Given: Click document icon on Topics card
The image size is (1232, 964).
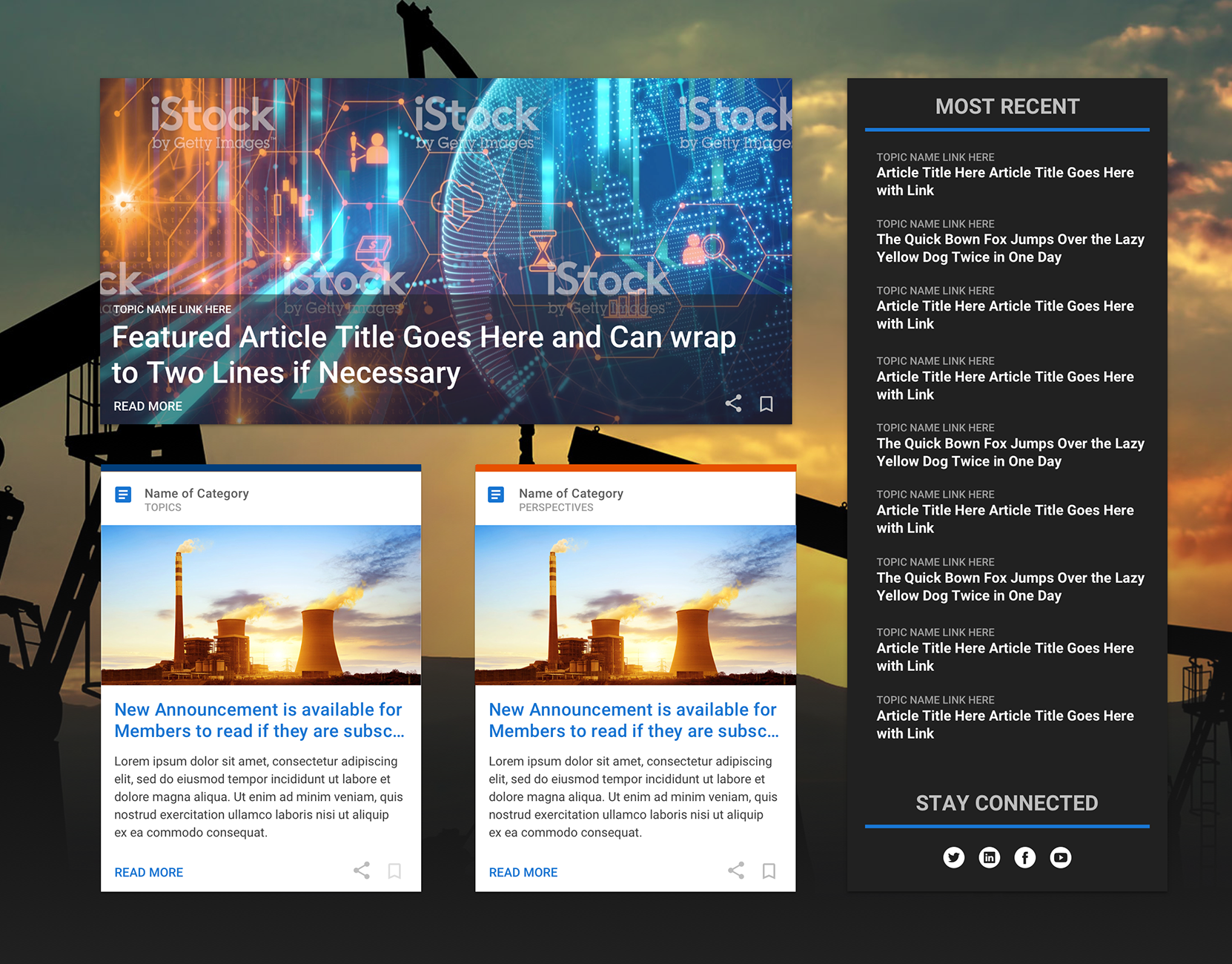Looking at the screenshot, I should tap(124, 495).
